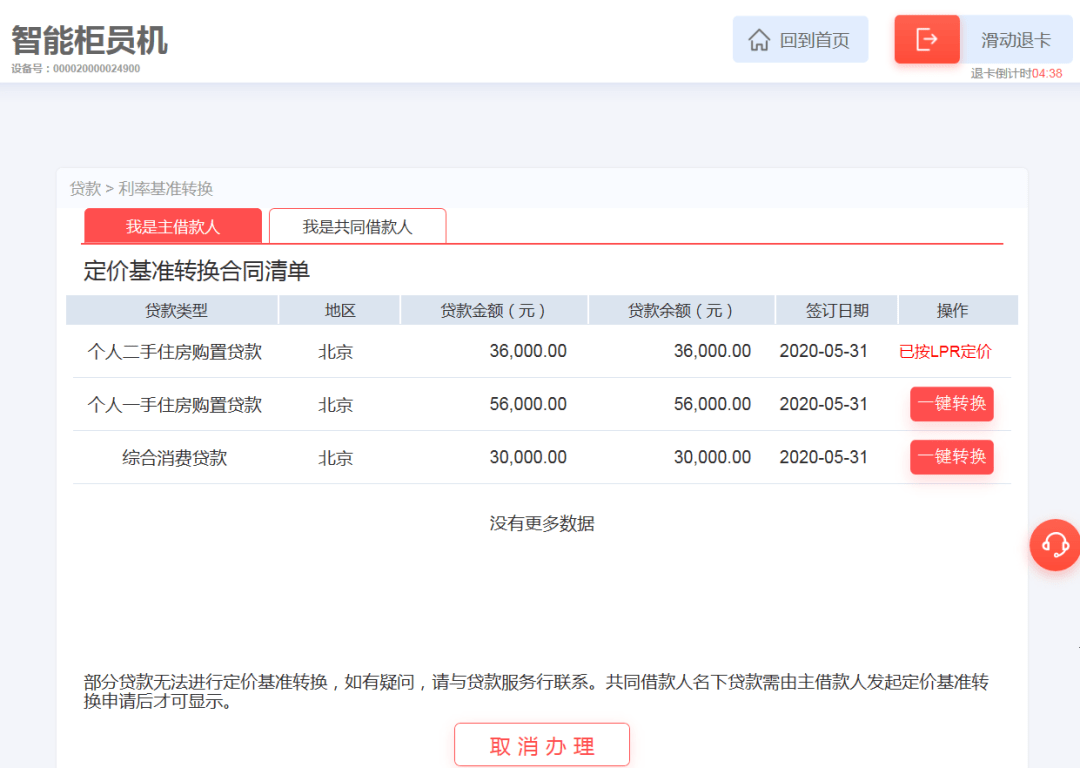This screenshot has width=1080, height=768.
Task: Click the 签订日期 column header
Action: point(837,310)
